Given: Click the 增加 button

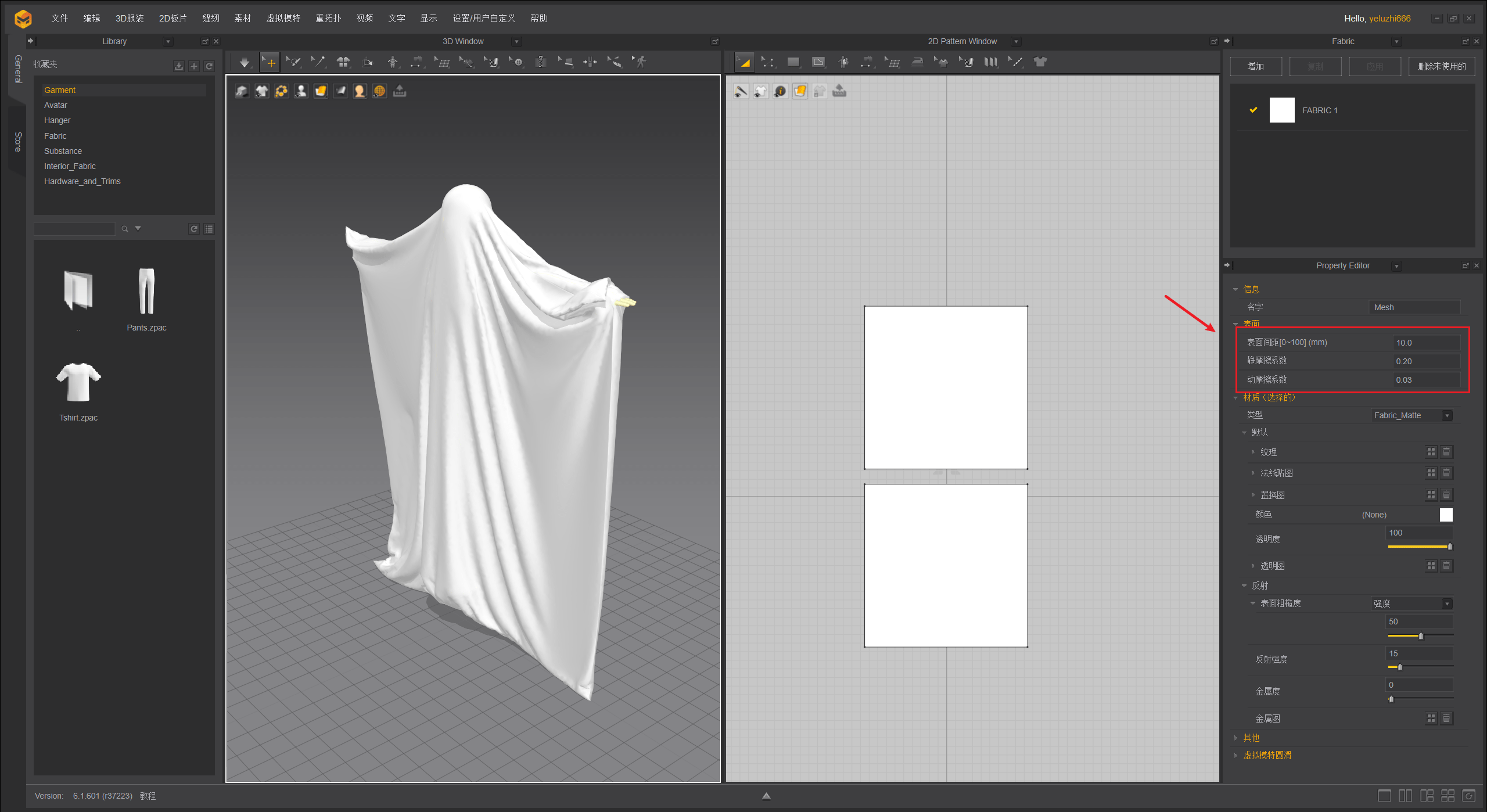Looking at the screenshot, I should click(1256, 66).
